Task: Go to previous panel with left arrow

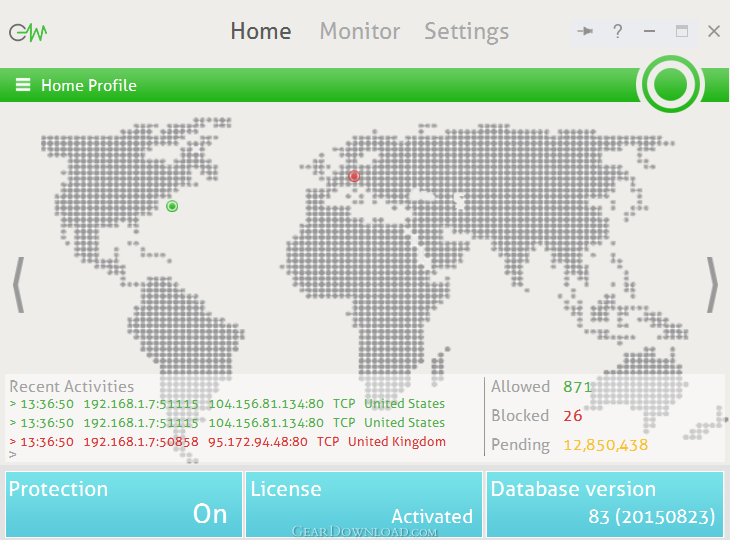Action: [18, 285]
